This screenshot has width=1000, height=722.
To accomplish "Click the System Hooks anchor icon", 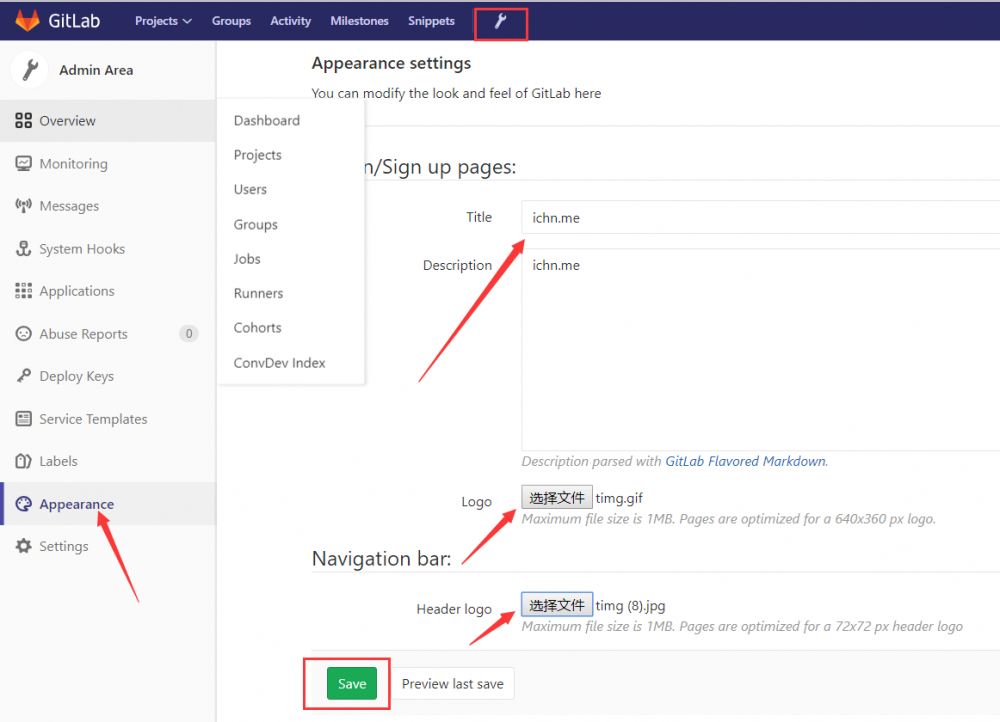I will (24, 248).
